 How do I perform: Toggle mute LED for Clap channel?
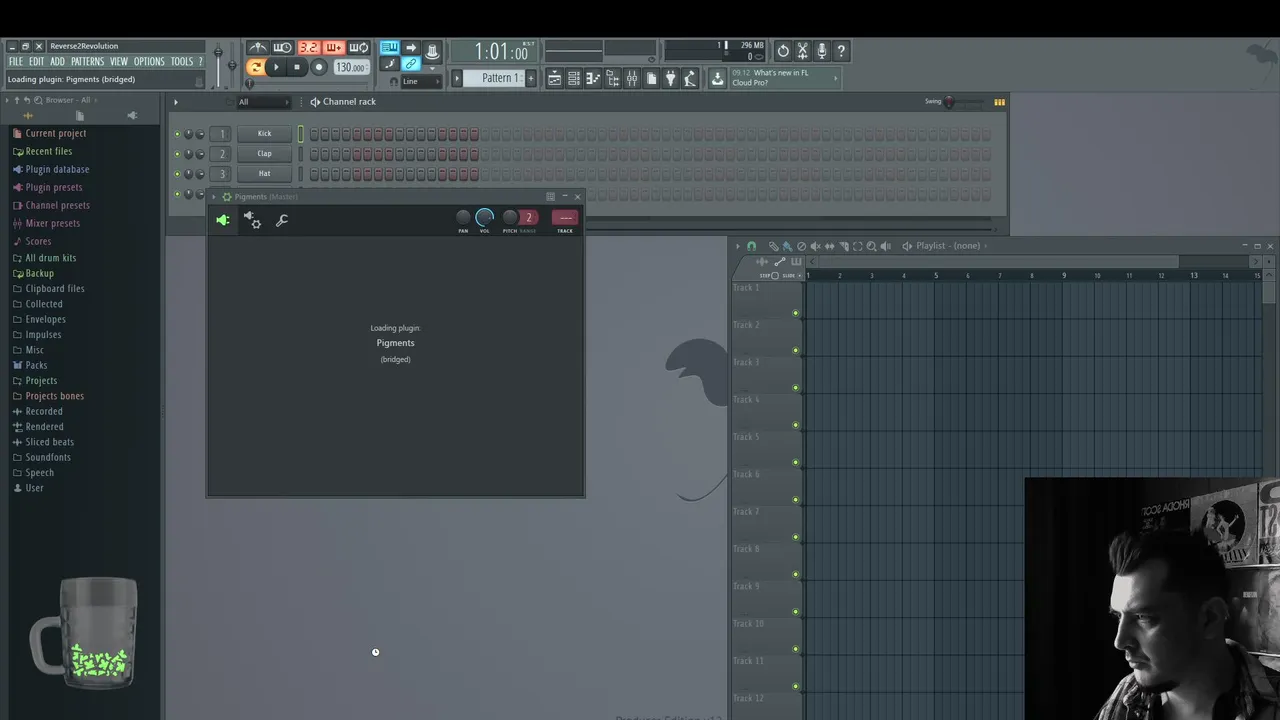pos(177,154)
